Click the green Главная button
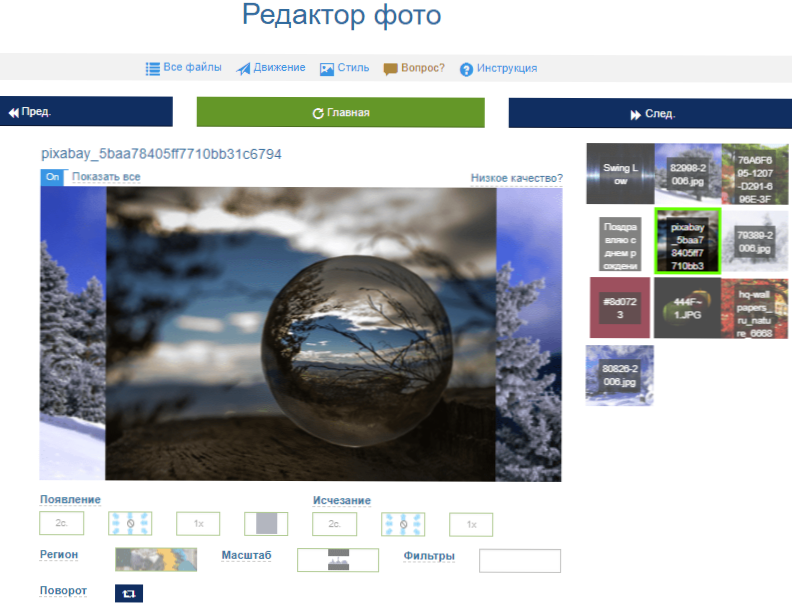This screenshot has width=792, height=605. (x=340, y=113)
